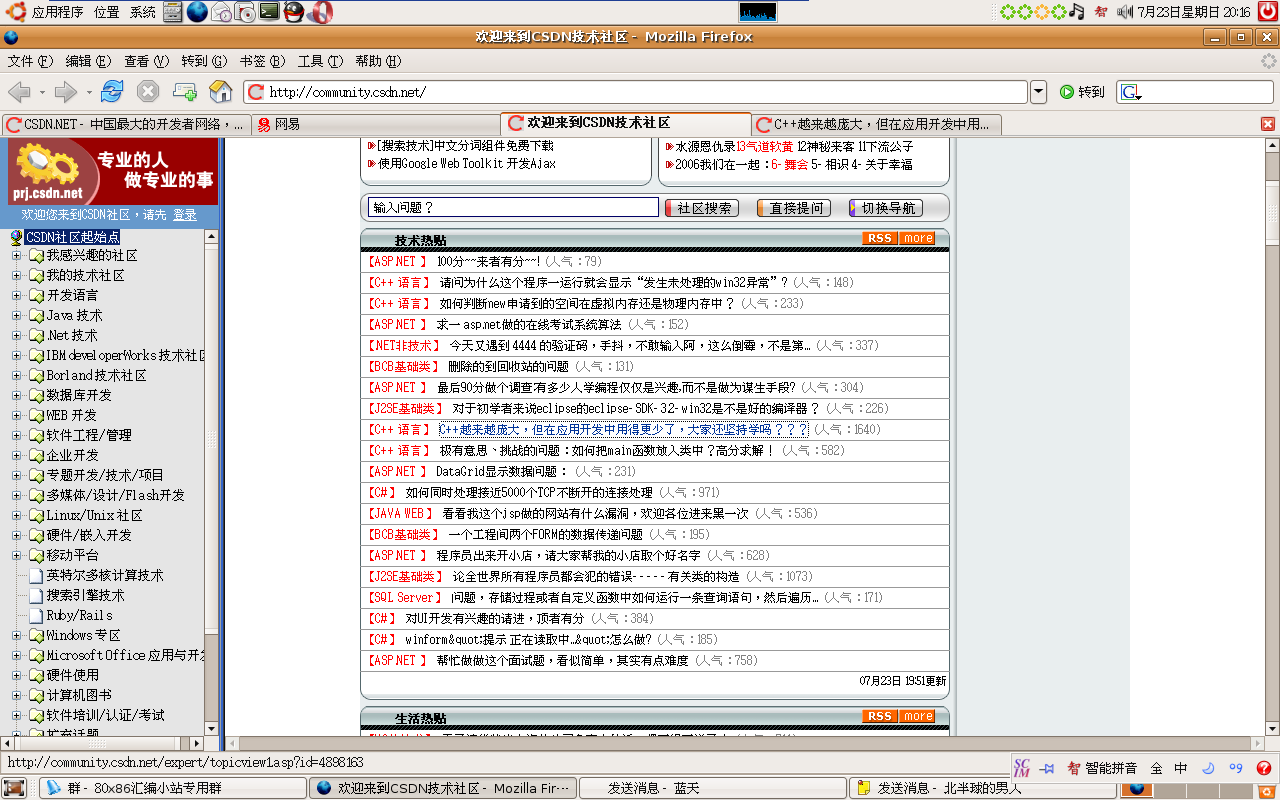1280x800 pixels.
Task: Click the 登录 login link in sidebar
Action: (185, 215)
